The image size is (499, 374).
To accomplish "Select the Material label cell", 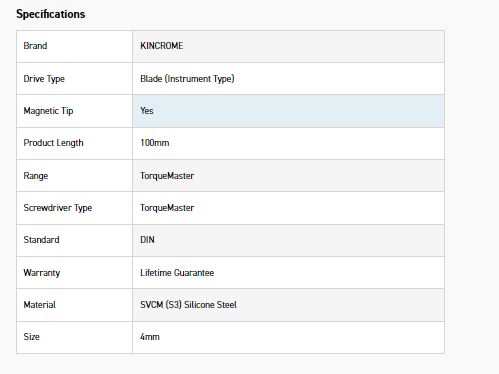I will (x=74, y=305).
